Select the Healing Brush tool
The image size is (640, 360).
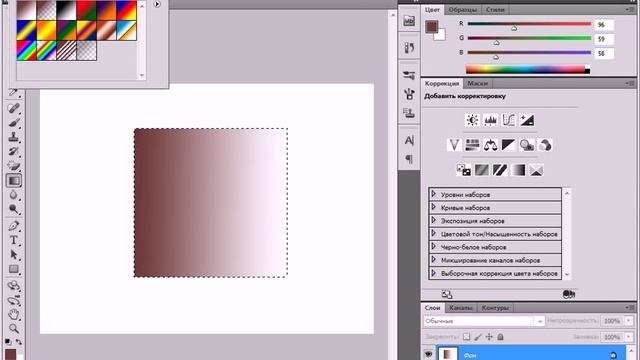(13, 108)
